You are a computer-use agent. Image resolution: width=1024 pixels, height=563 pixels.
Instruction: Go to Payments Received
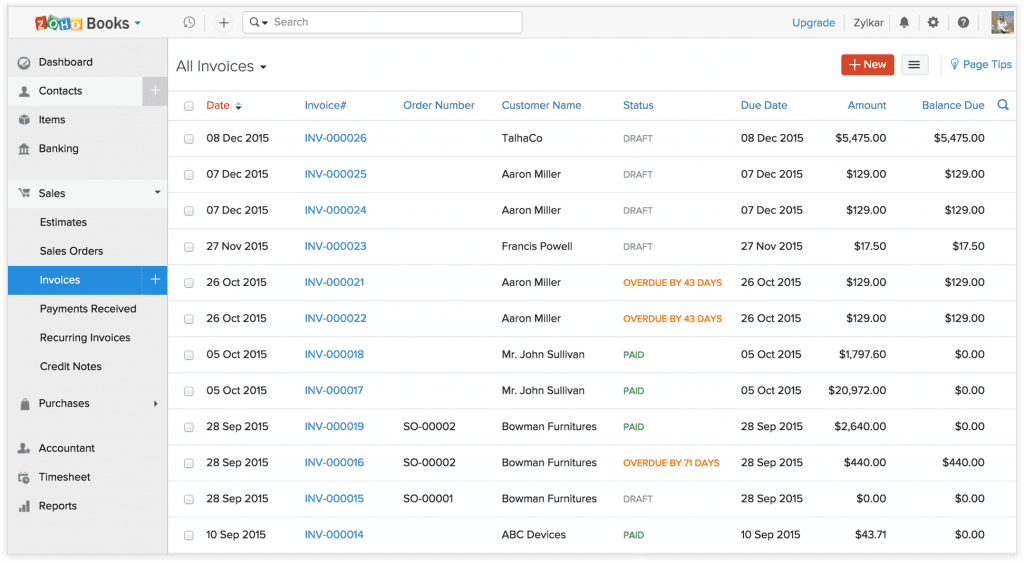pos(88,308)
